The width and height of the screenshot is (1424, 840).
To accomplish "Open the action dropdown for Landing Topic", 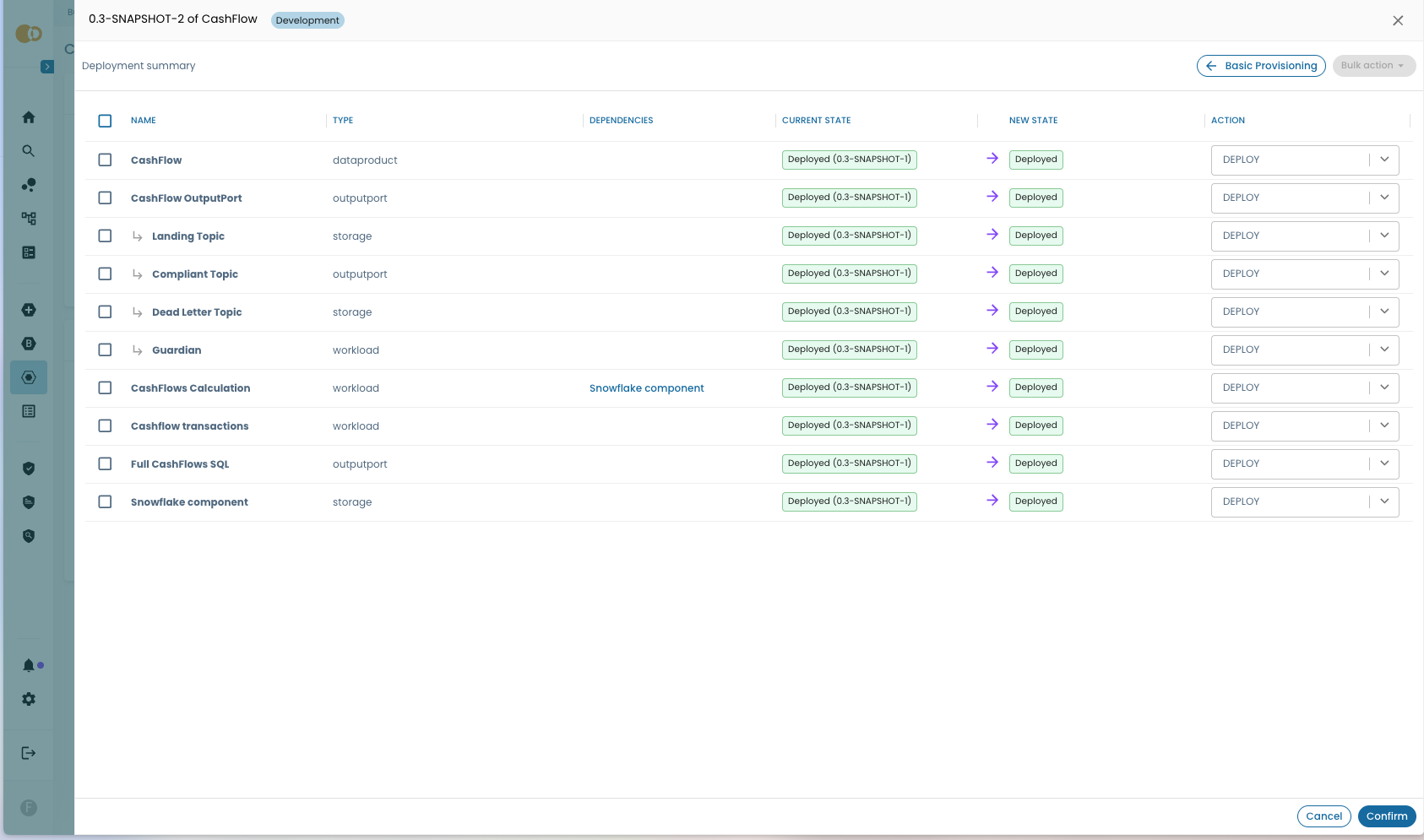I will [x=1305, y=236].
